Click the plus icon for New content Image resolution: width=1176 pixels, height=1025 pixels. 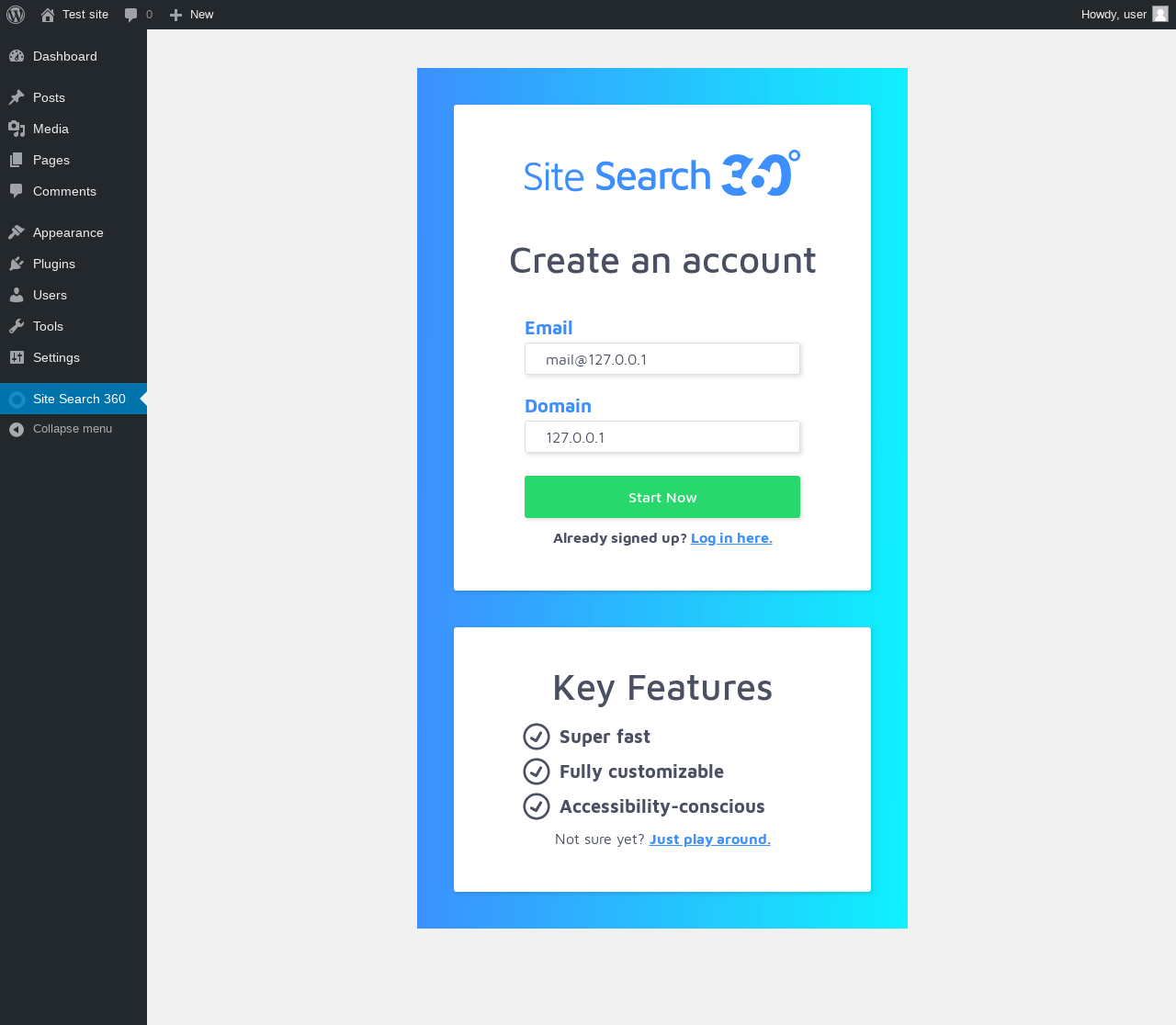click(176, 15)
